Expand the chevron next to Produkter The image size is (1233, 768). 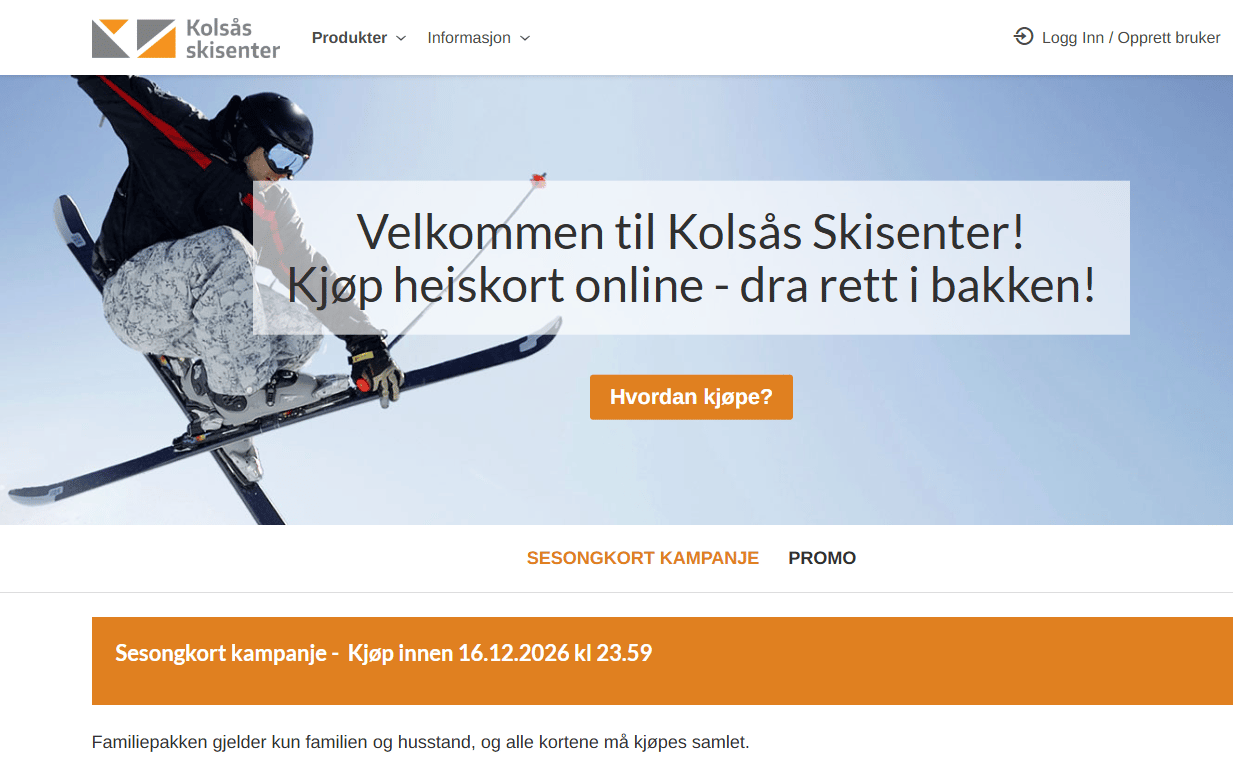pyautogui.click(x=401, y=38)
